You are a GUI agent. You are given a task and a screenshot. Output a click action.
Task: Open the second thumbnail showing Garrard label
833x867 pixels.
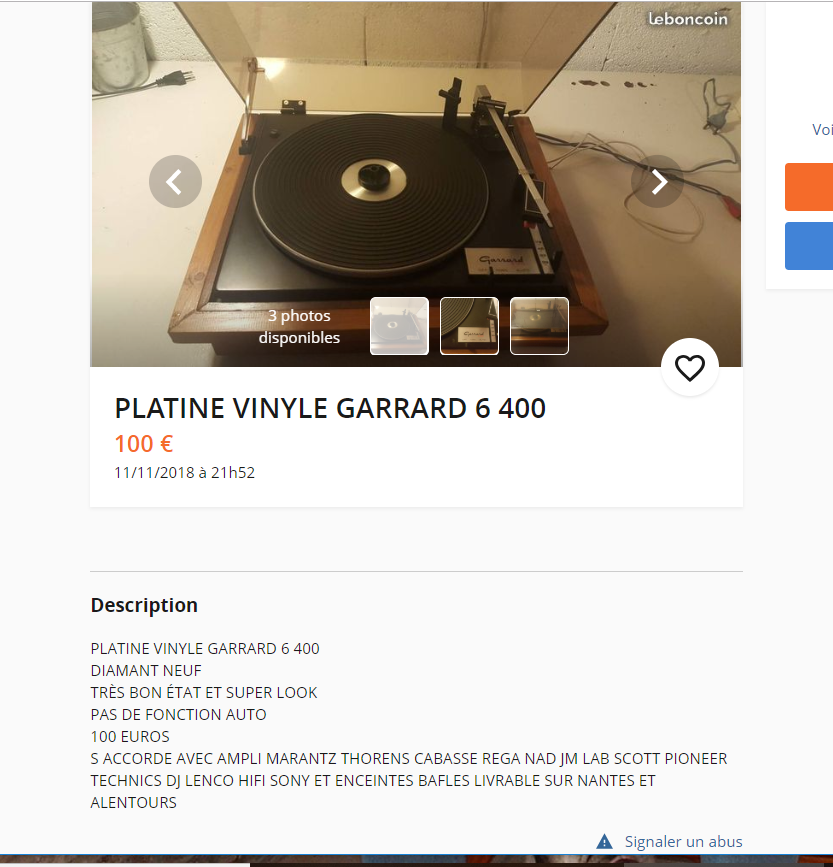tap(469, 326)
